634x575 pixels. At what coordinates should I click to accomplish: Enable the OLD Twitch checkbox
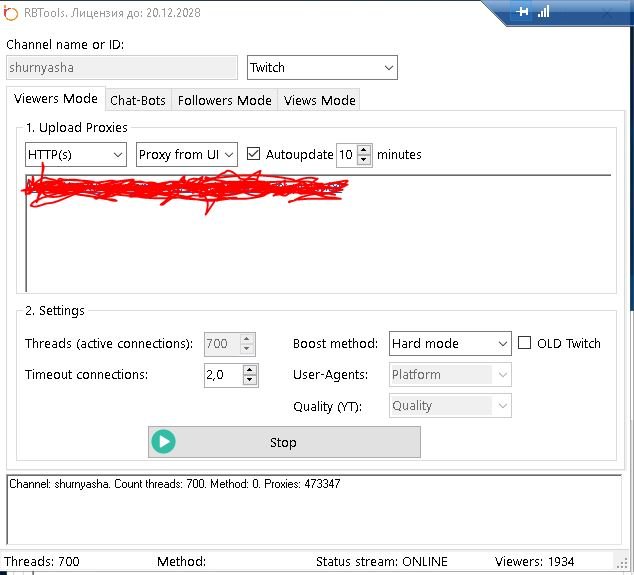click(525, 343)
